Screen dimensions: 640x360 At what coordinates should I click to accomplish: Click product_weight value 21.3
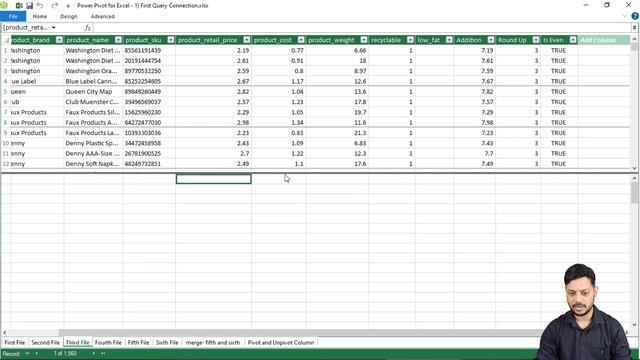click(x=337, y=133)
